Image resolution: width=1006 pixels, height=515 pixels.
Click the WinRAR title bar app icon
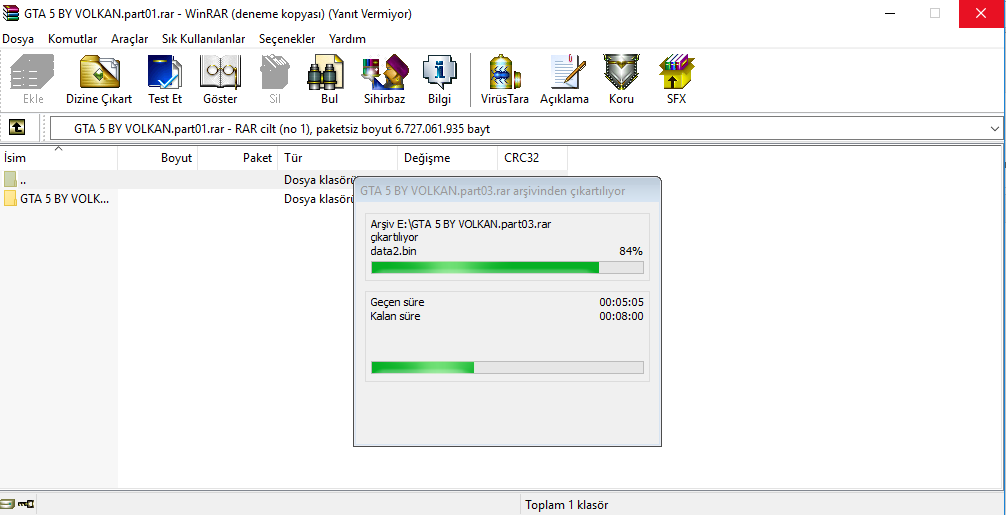pos(10,13)
